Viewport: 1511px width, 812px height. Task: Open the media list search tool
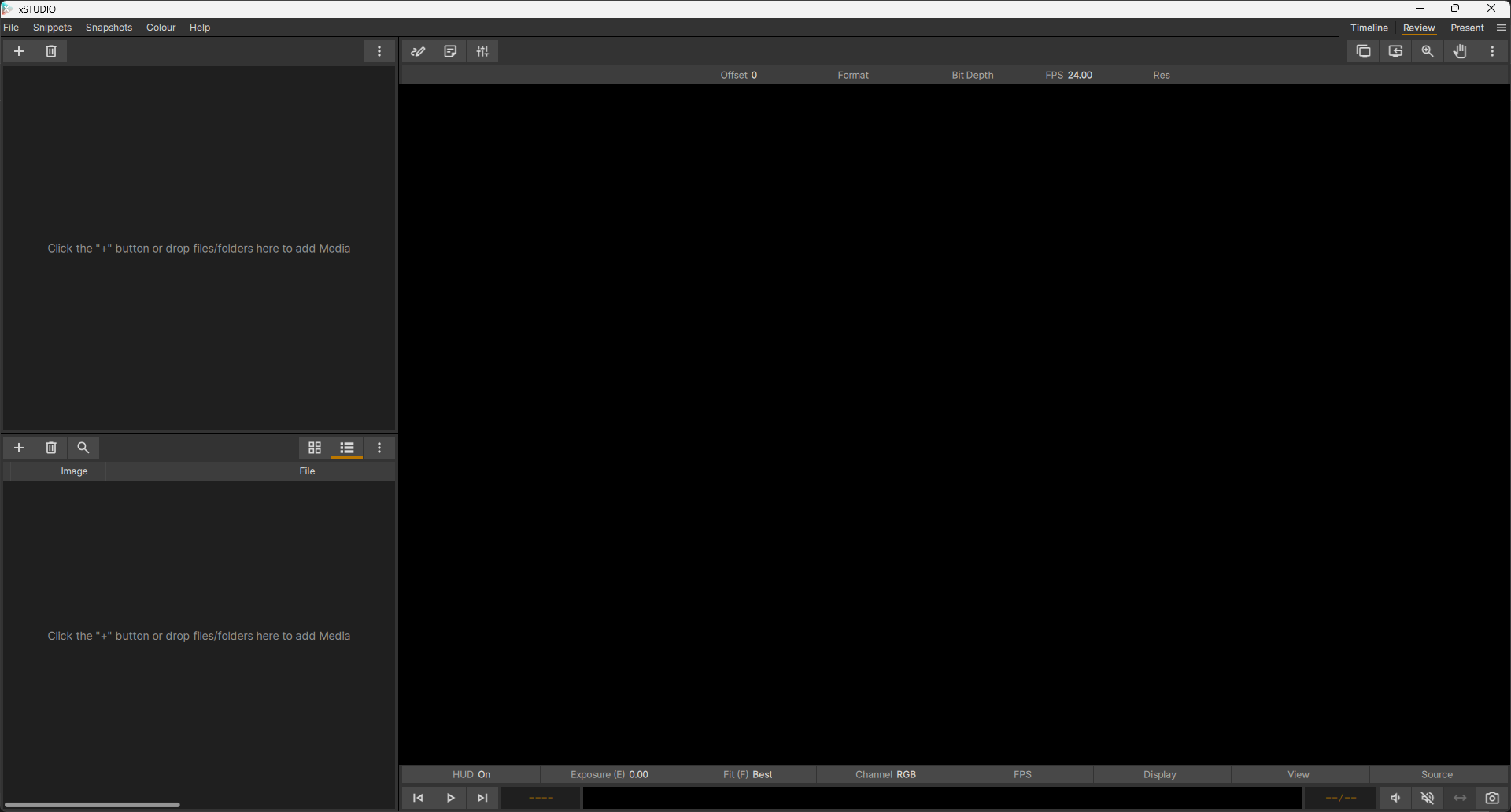pos(83,448)
